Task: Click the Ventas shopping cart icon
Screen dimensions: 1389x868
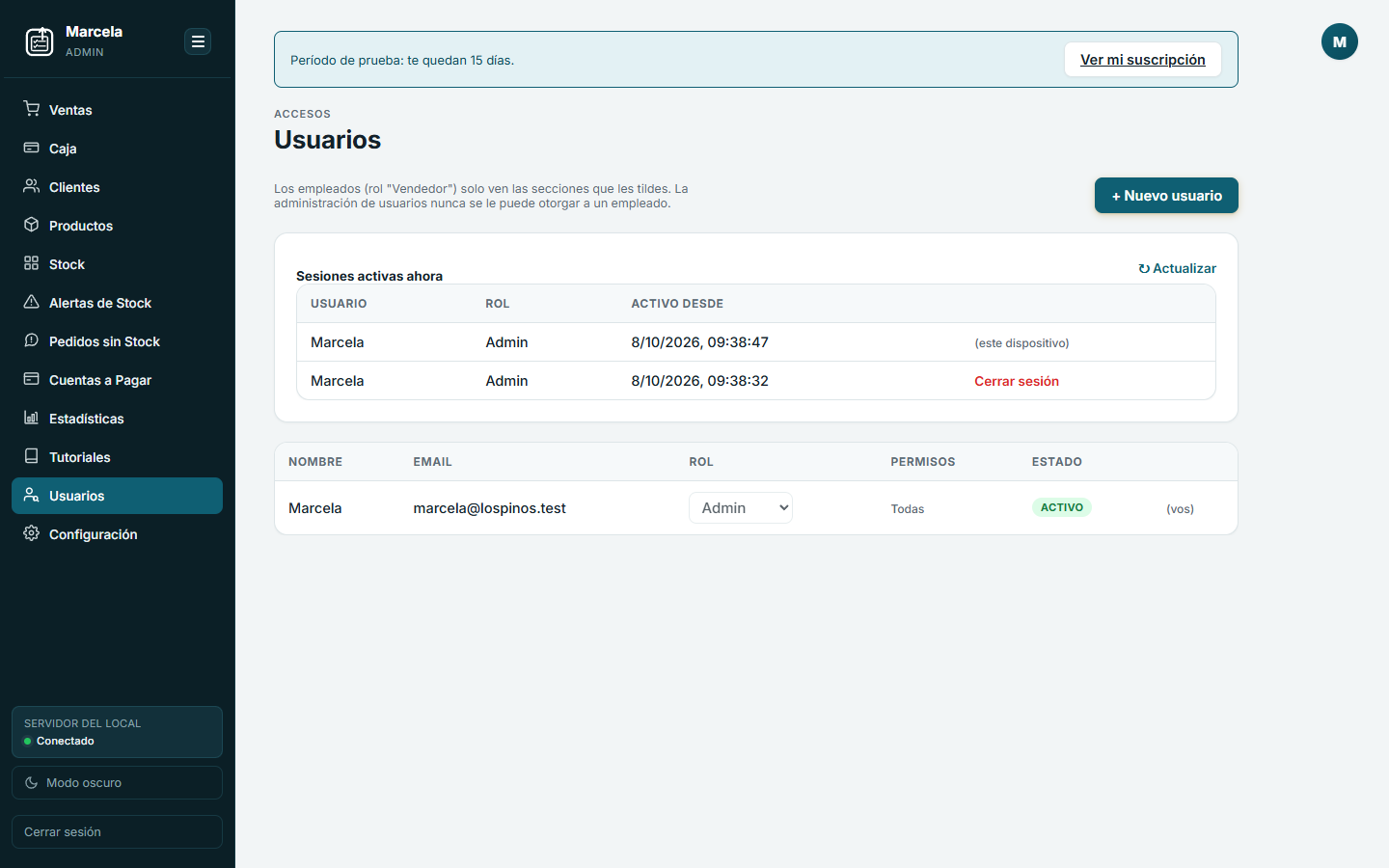Action: click(32, 109)
